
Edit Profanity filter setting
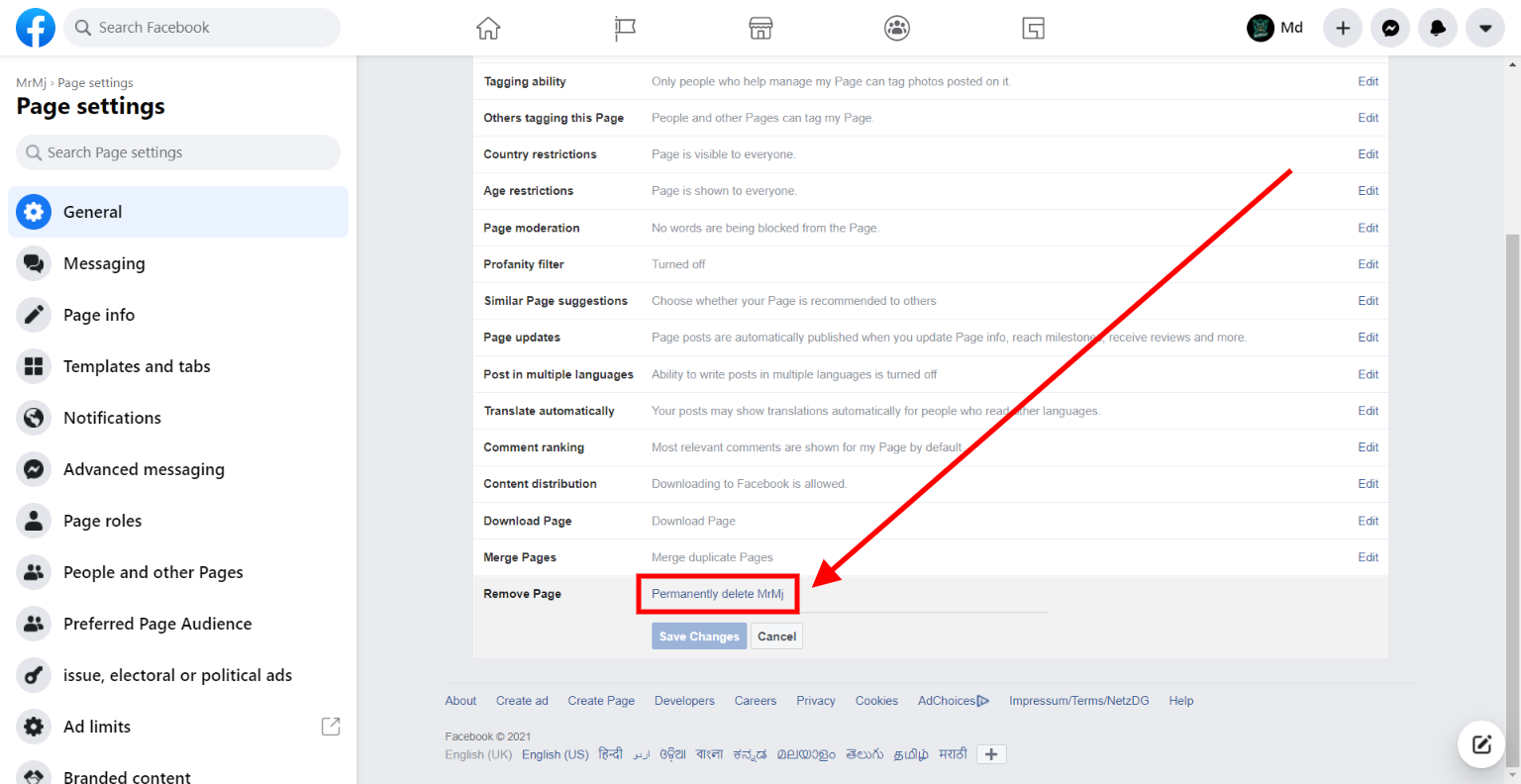tap(1369, 264)
